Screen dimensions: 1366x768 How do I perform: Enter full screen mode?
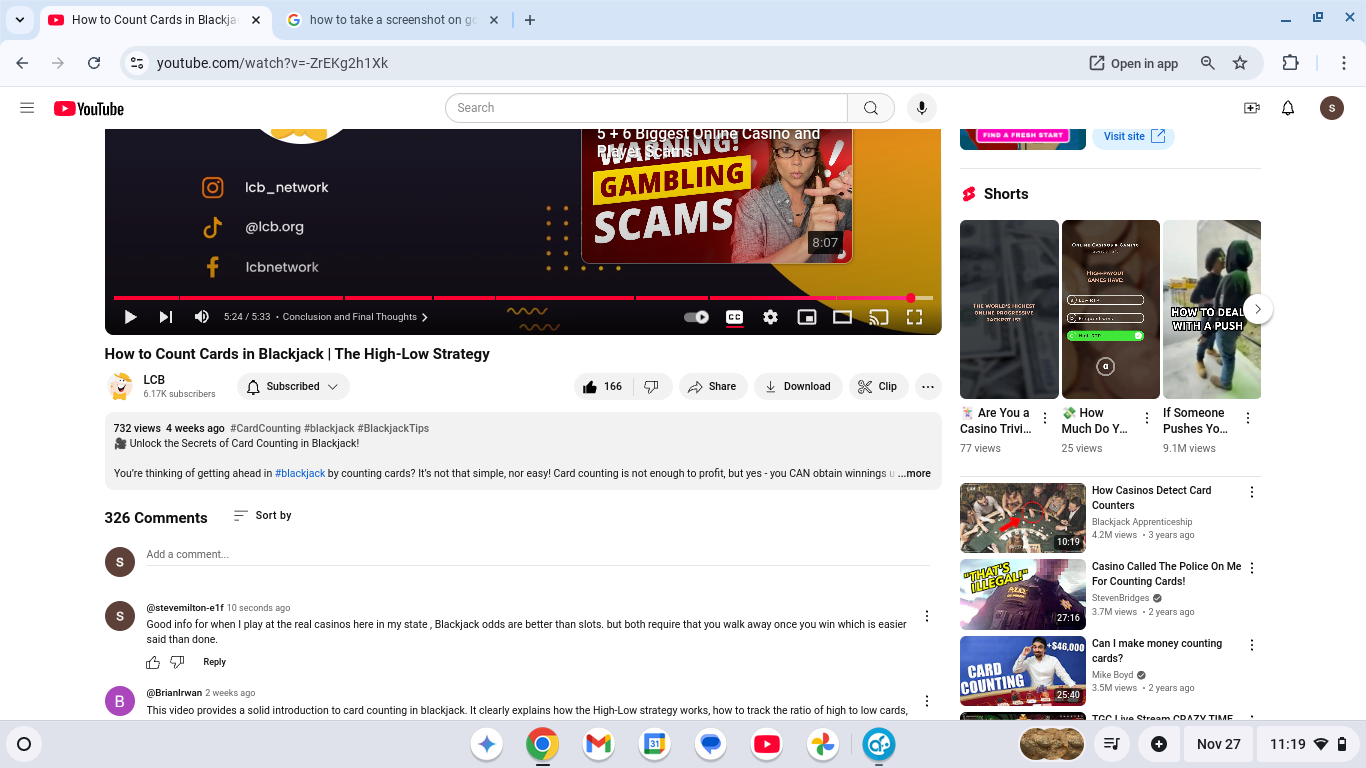(914, 317)
